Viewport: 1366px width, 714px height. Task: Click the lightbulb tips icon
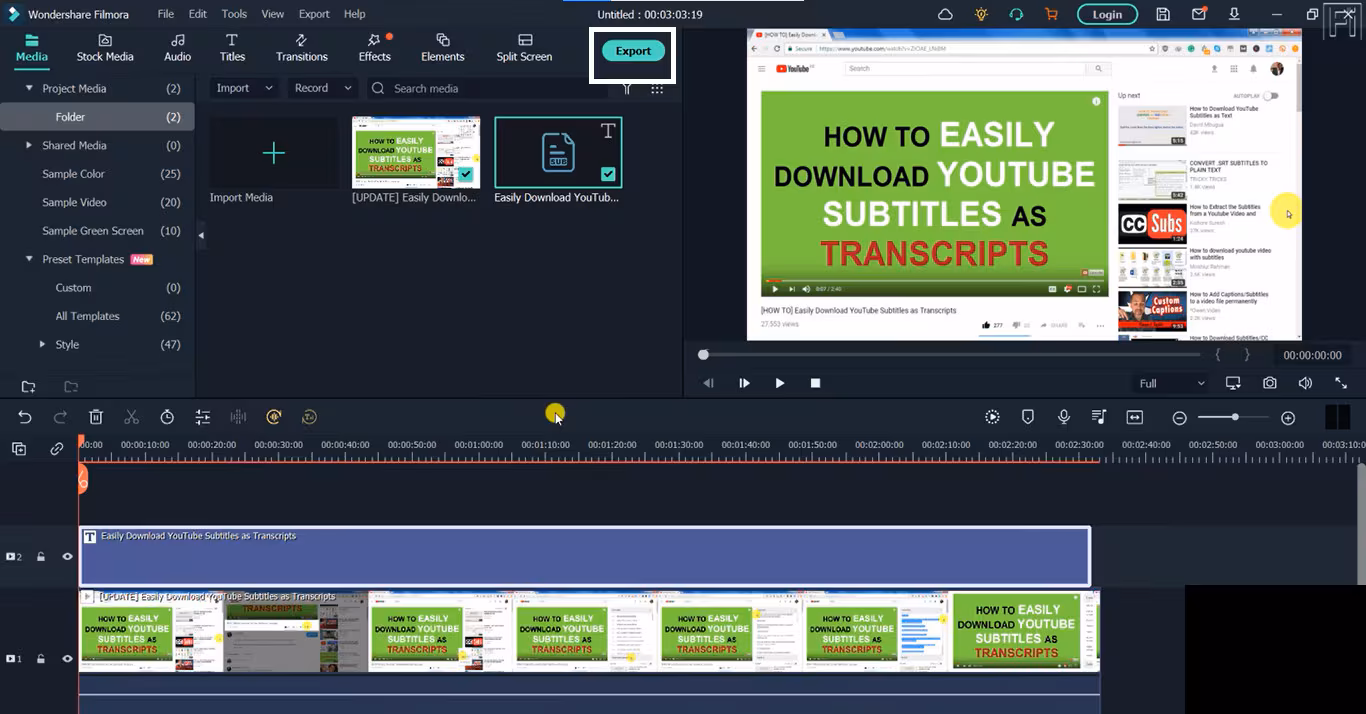[980, 14]
